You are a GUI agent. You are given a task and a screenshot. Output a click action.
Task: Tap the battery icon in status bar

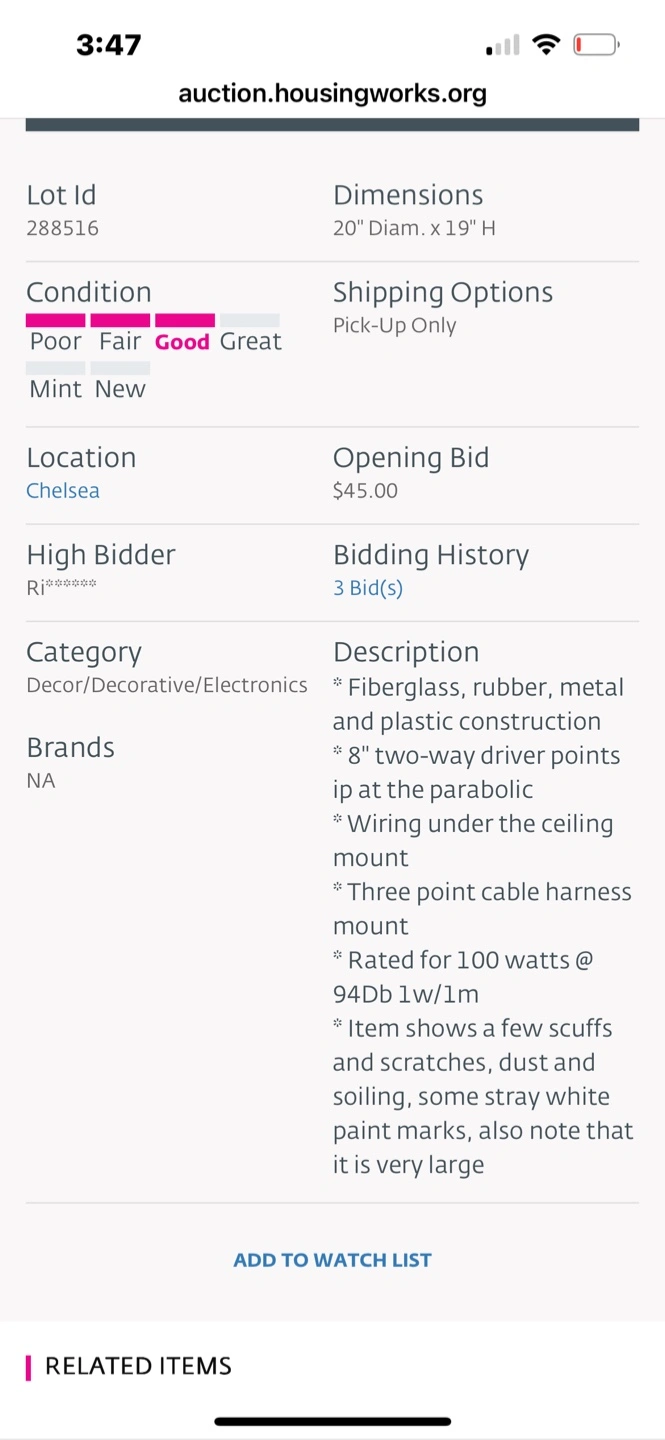click(597, 45)
